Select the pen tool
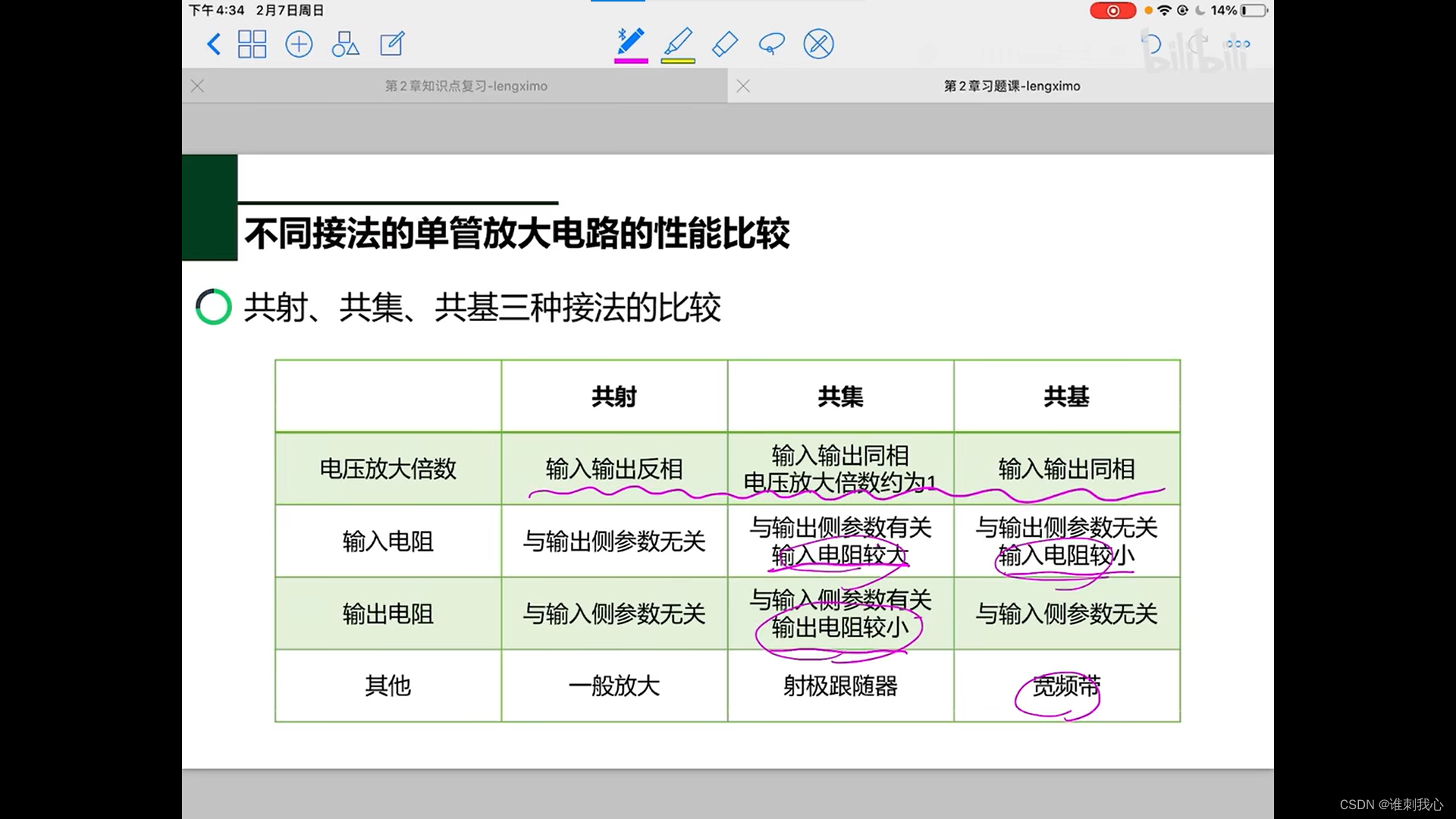Image resolution: width=1456 pixels, height=819 pixels. click(x=631, y=42)
